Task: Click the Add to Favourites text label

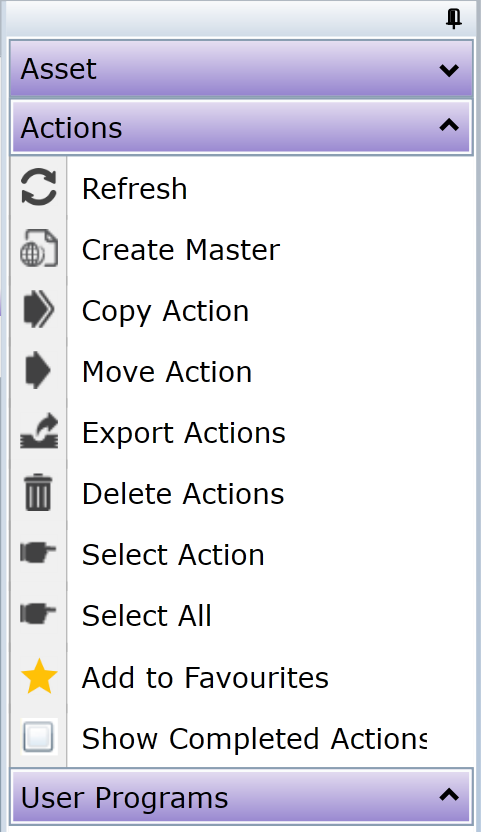Action: (205, 678)
